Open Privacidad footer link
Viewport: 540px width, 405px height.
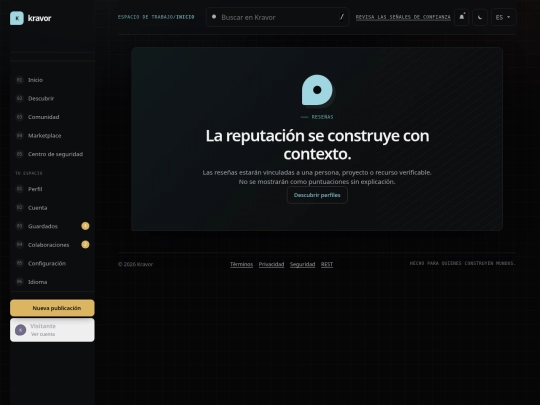[271, 264]
